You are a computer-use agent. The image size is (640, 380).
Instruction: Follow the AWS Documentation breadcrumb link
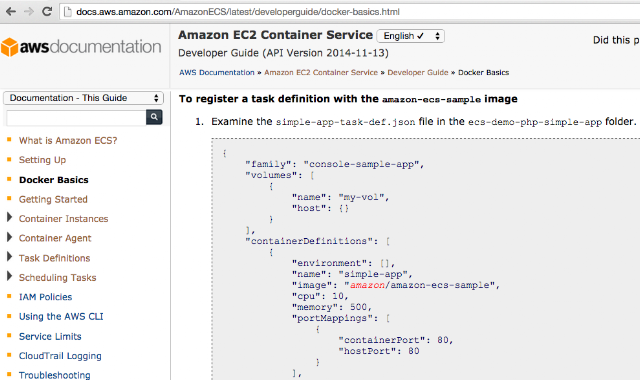[x=217, y=73]
